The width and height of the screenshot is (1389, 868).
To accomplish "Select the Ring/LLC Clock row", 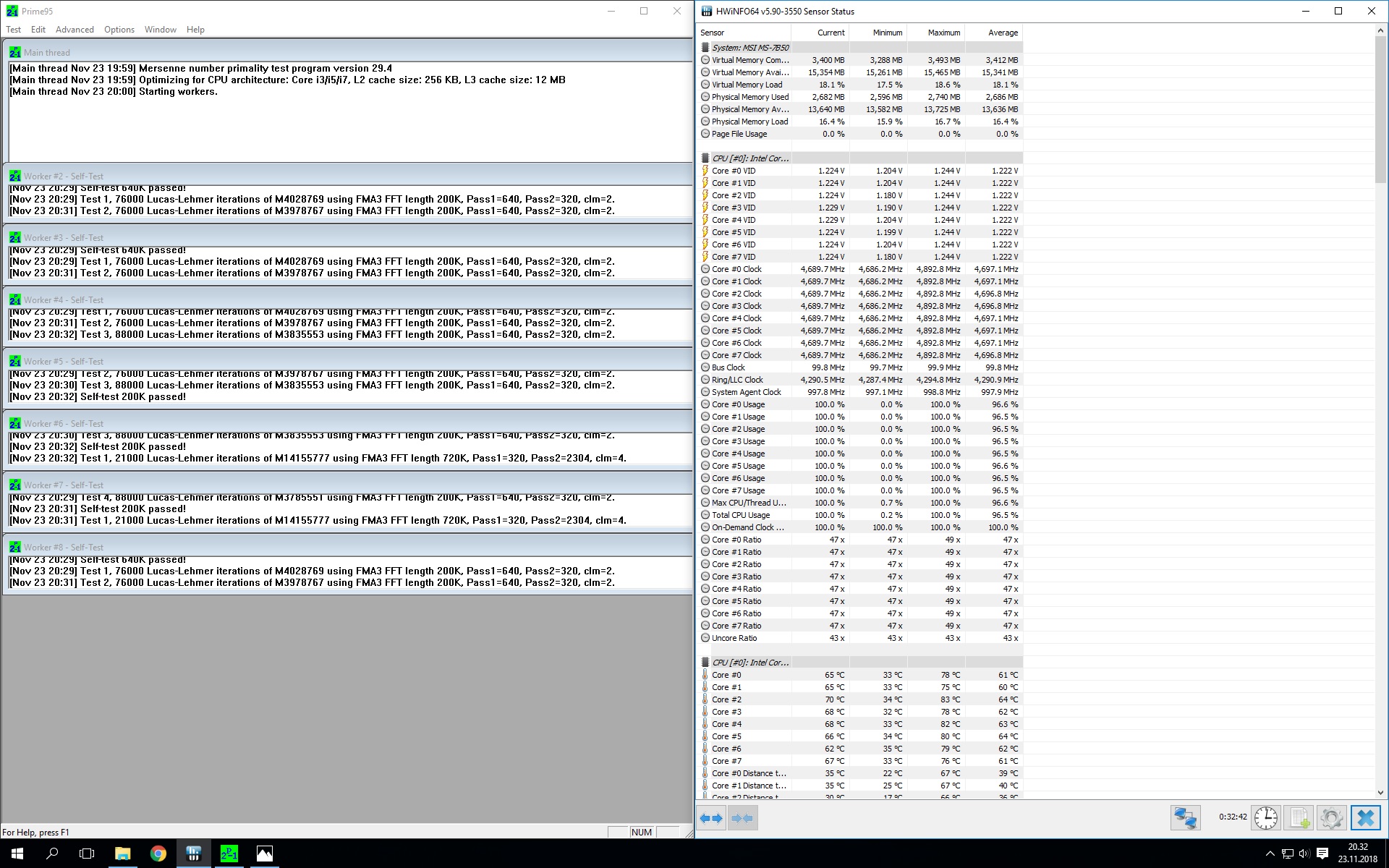I will pyautogui.click(x=859, y=380).
